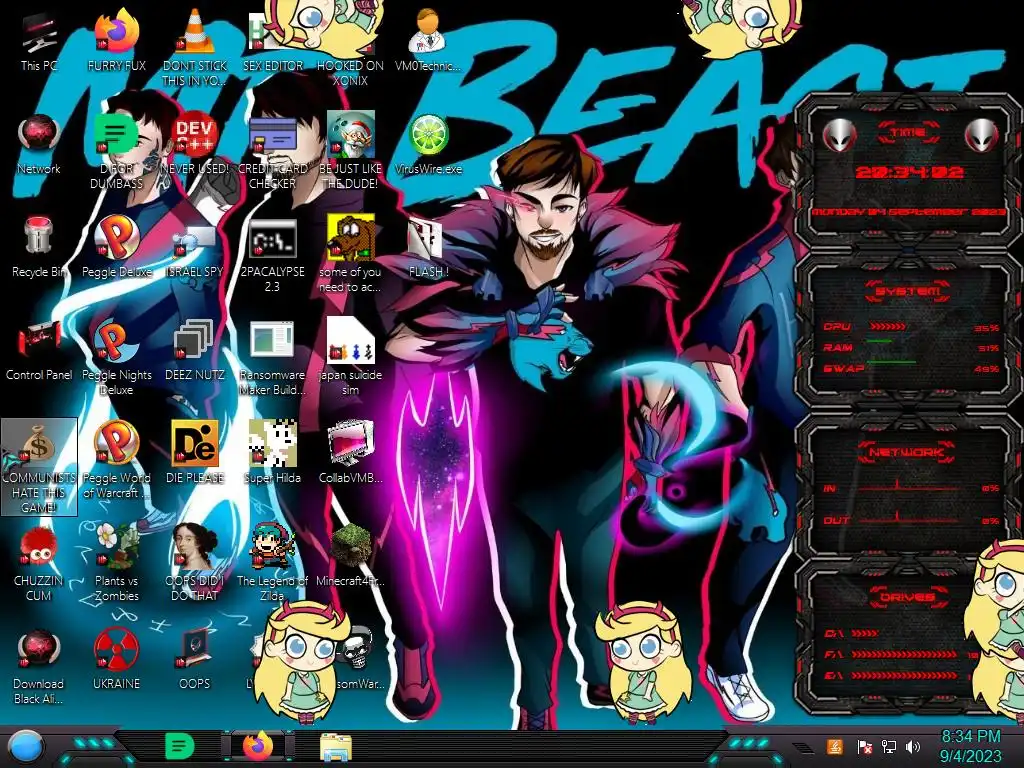Click the left alien head on Time widget

click(840, 136)
